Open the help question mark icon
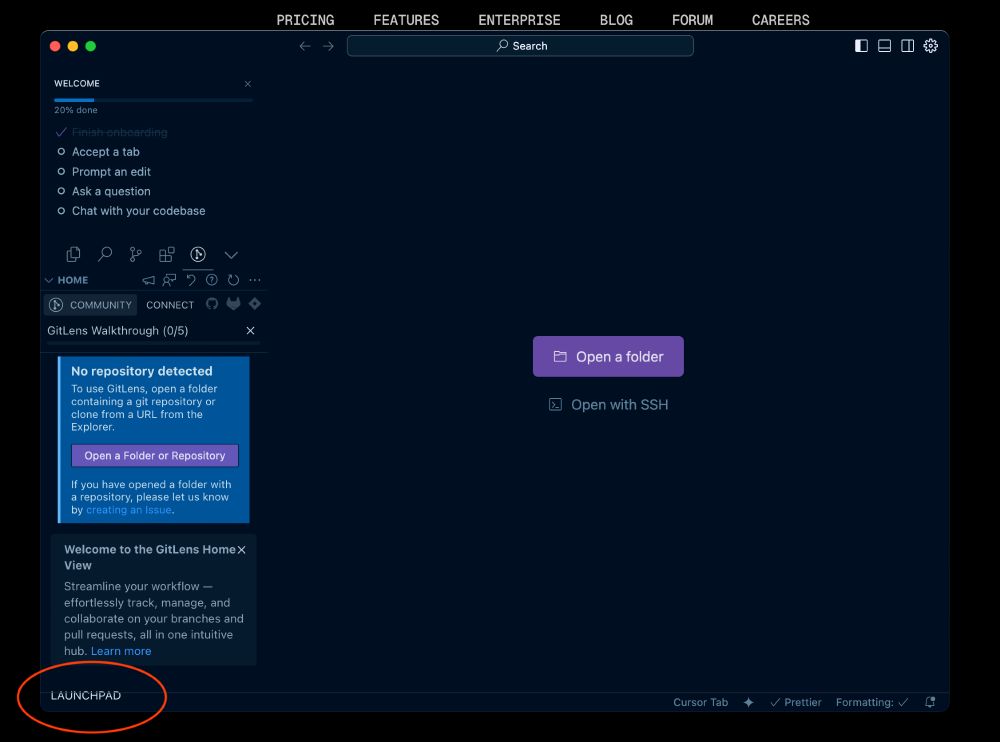 pyautogui.click(x=212, y=280)
